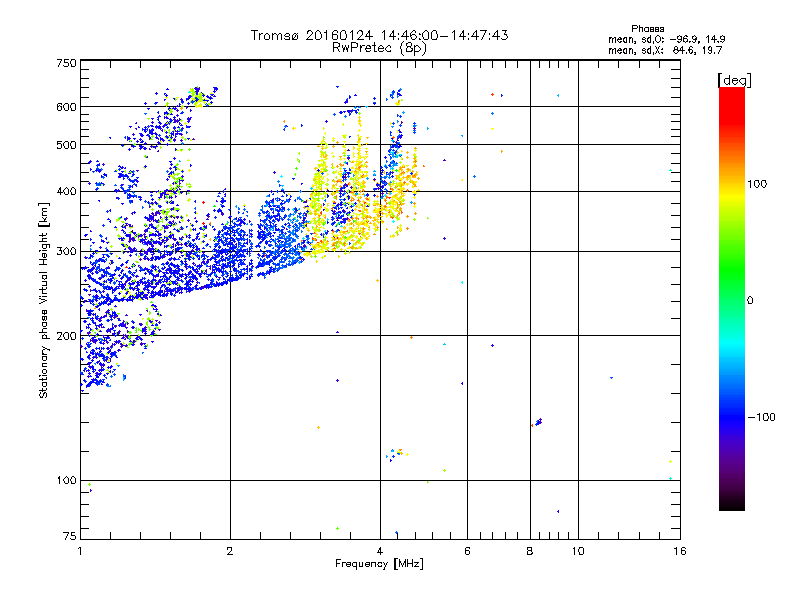The height and width of the screenshot is (600, 800).
Task: Click the colorbar tick label '100'
Action: point(757,184)
